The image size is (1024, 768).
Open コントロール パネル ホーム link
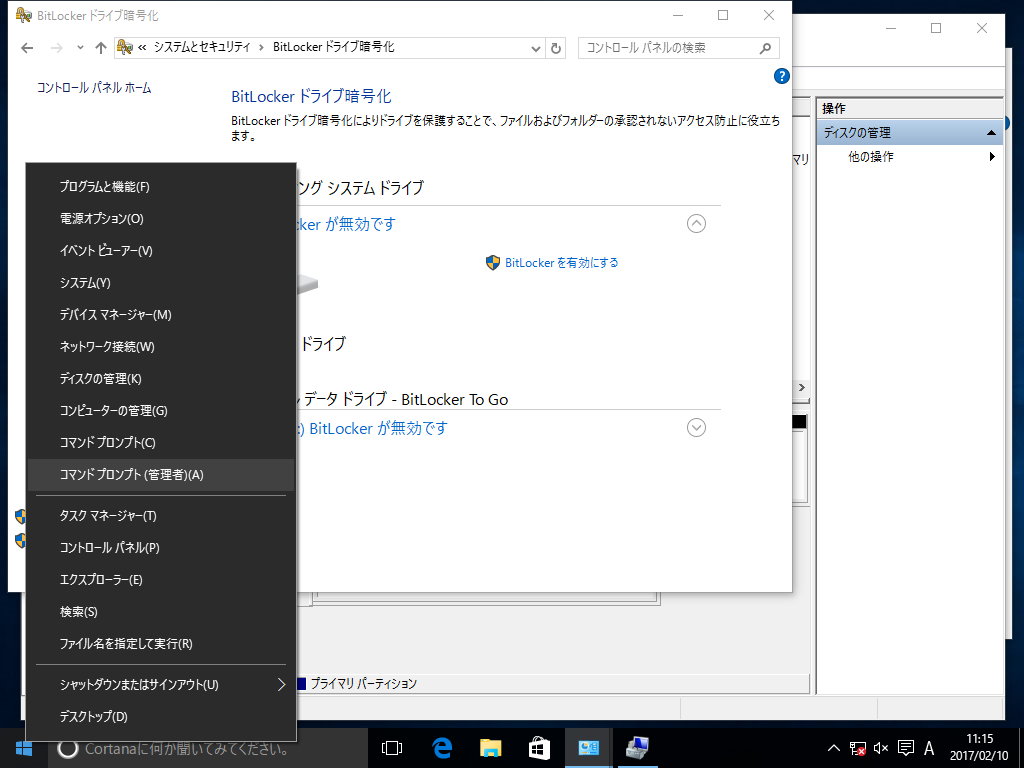point(94,88)
